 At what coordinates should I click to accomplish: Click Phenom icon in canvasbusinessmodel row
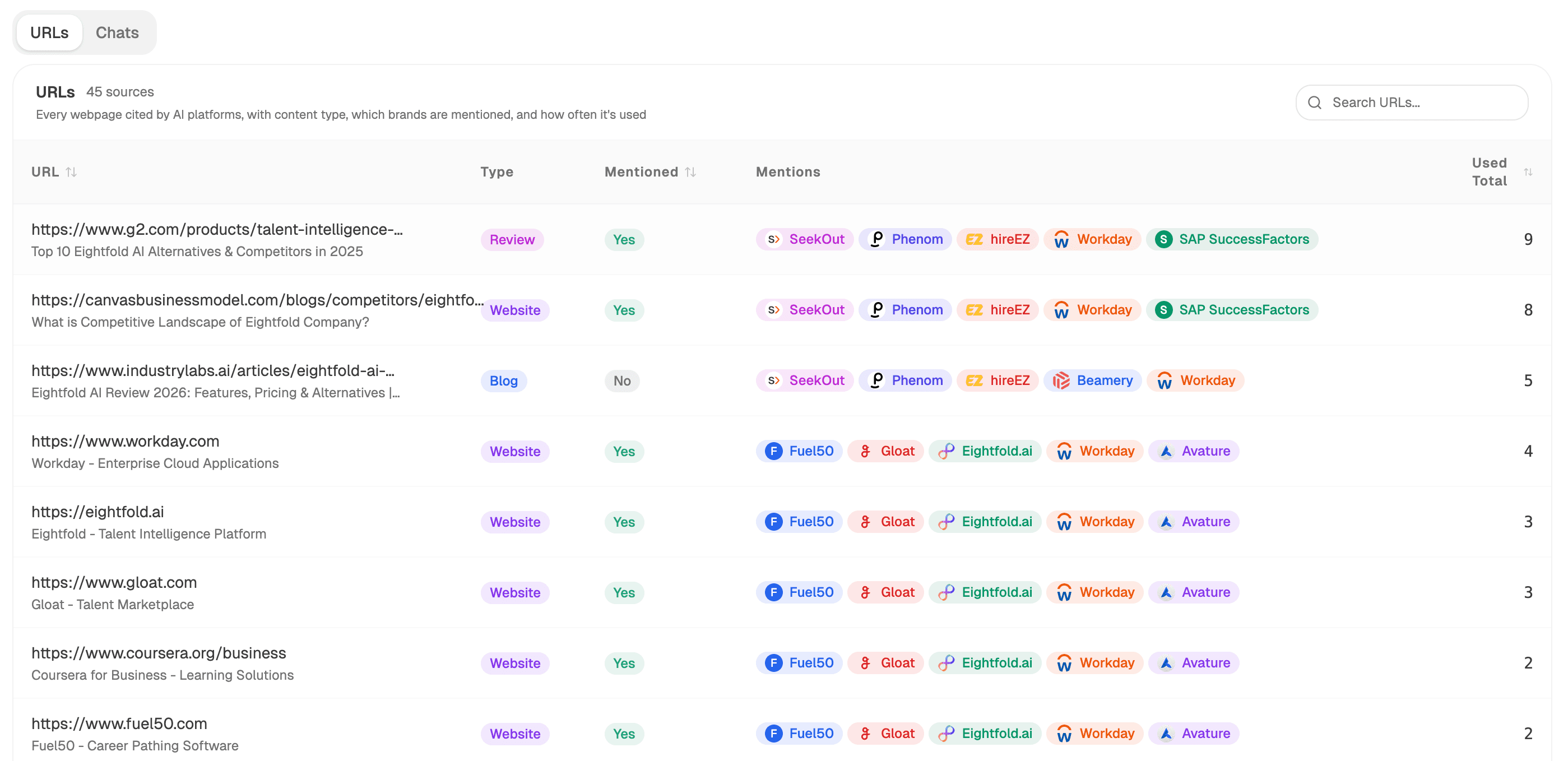click(x=876, y=310)
